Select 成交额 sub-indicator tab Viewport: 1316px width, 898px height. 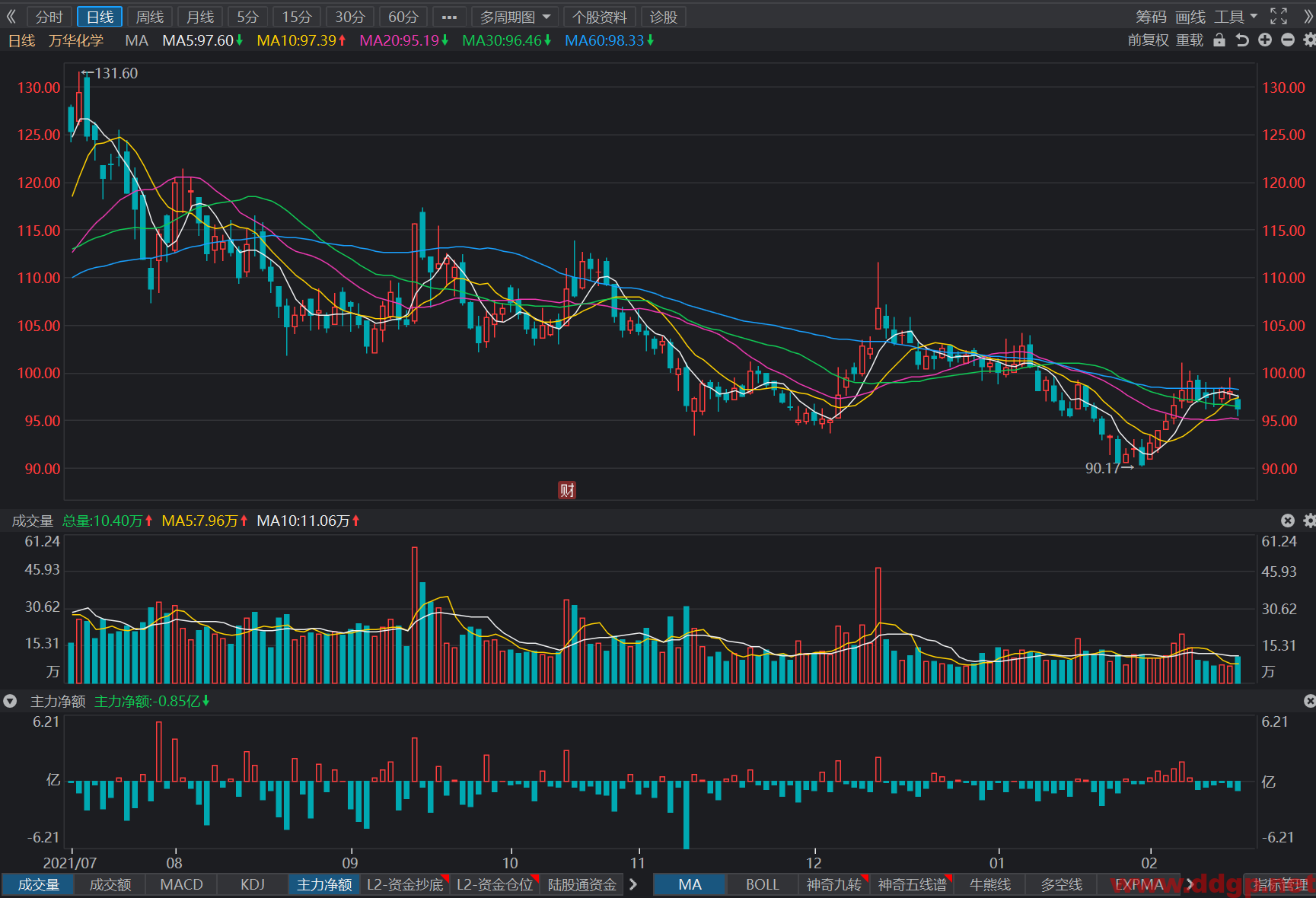click(110, 884)
